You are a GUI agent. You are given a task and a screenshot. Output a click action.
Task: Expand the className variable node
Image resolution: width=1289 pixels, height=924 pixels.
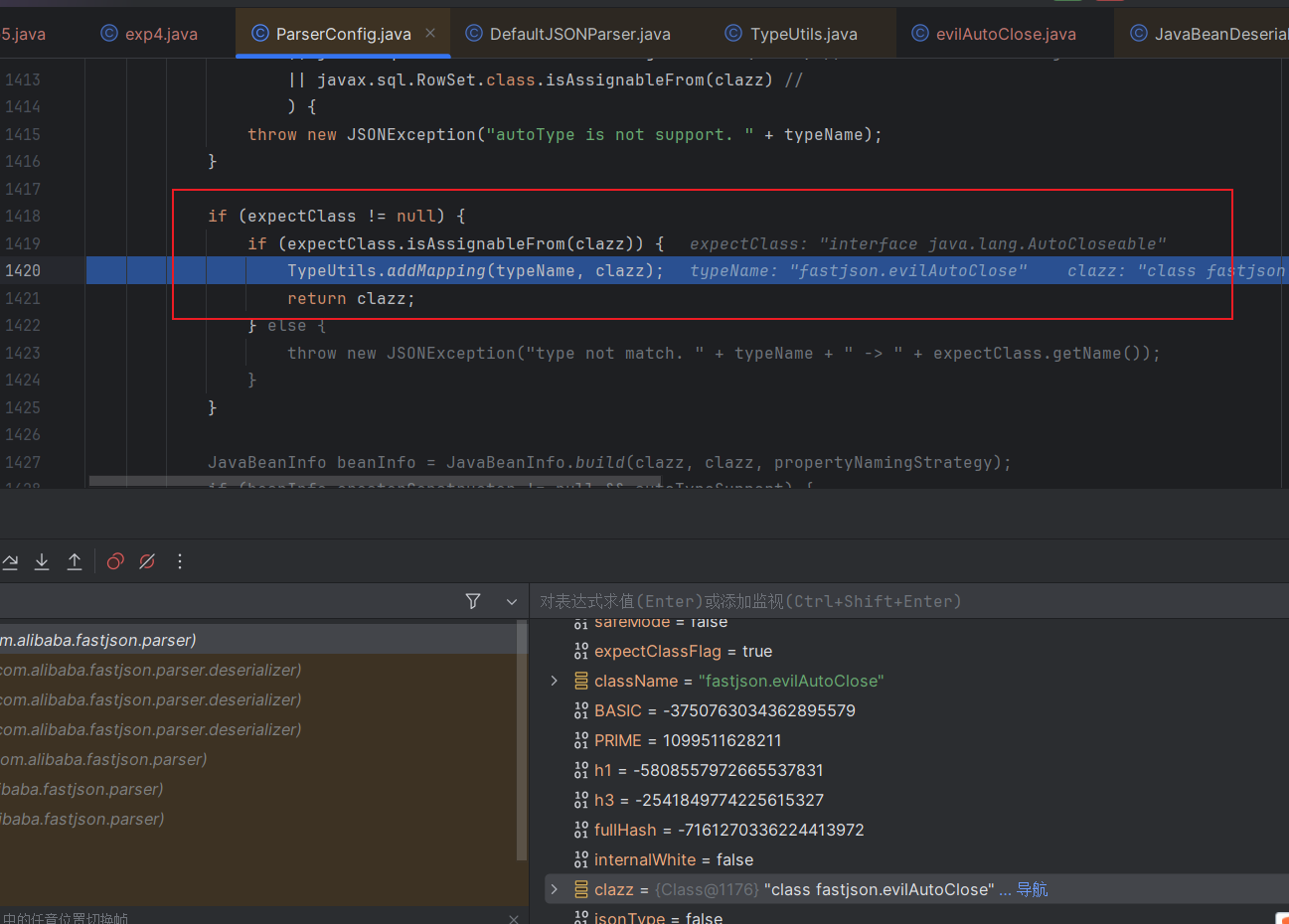(555, 681)
